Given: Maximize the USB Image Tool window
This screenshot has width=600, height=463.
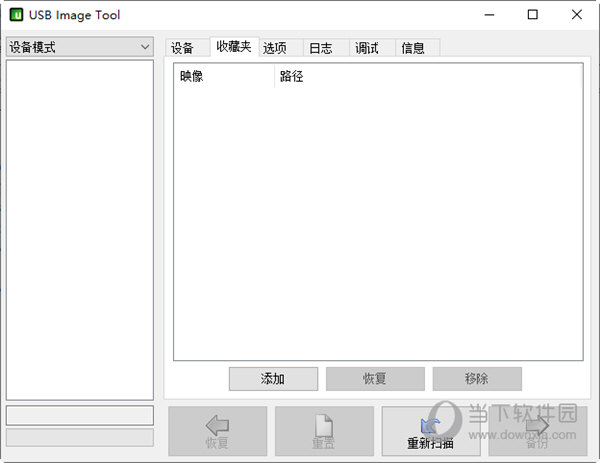Looking at the screenshot, I should pos(533,15).
